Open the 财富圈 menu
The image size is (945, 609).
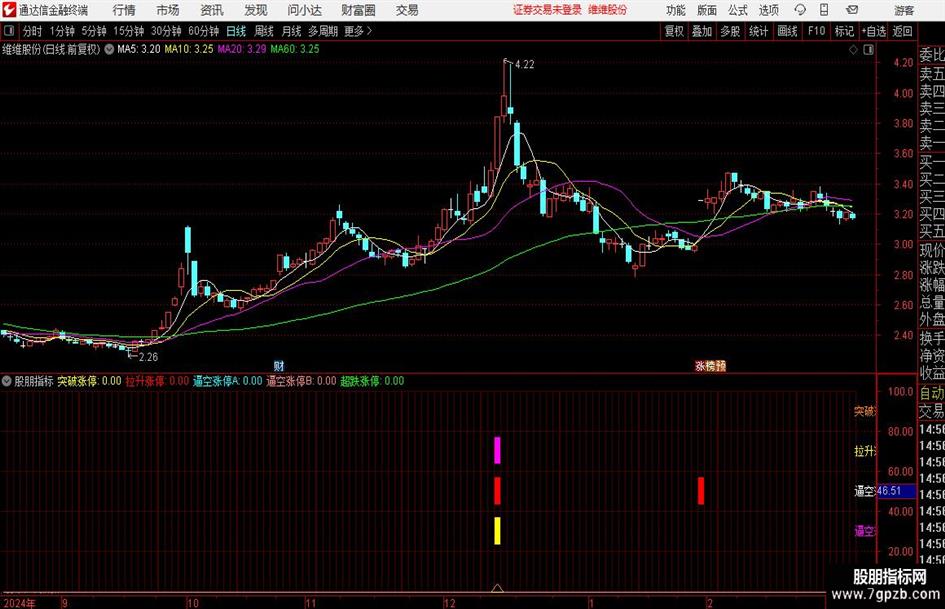(x=358, y=10)
